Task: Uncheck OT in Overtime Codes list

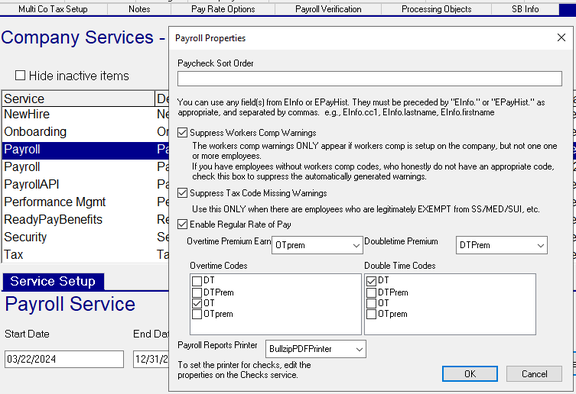Action: click(197, 303)
